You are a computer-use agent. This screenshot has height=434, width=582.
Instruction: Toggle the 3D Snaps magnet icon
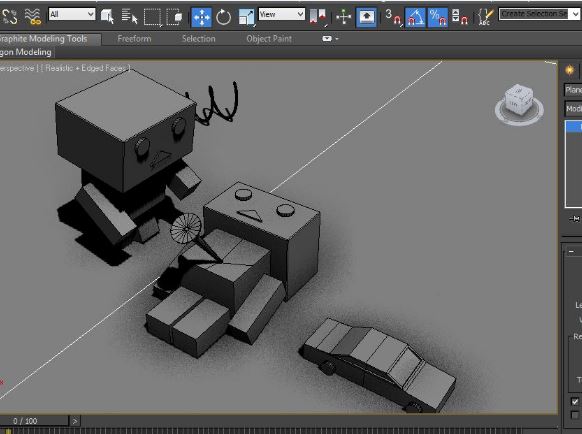(x=393, y=17)
